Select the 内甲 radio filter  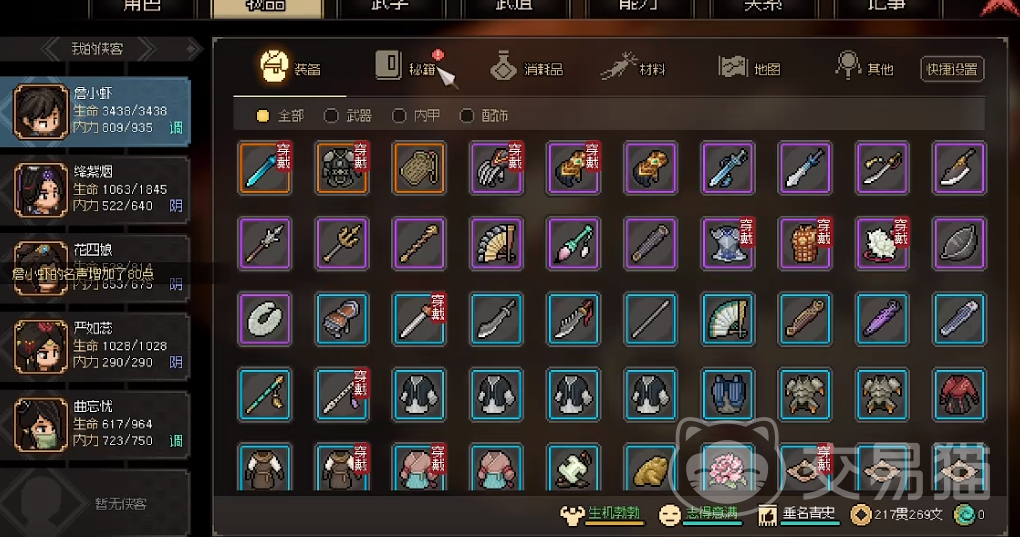tap(416, 116)
